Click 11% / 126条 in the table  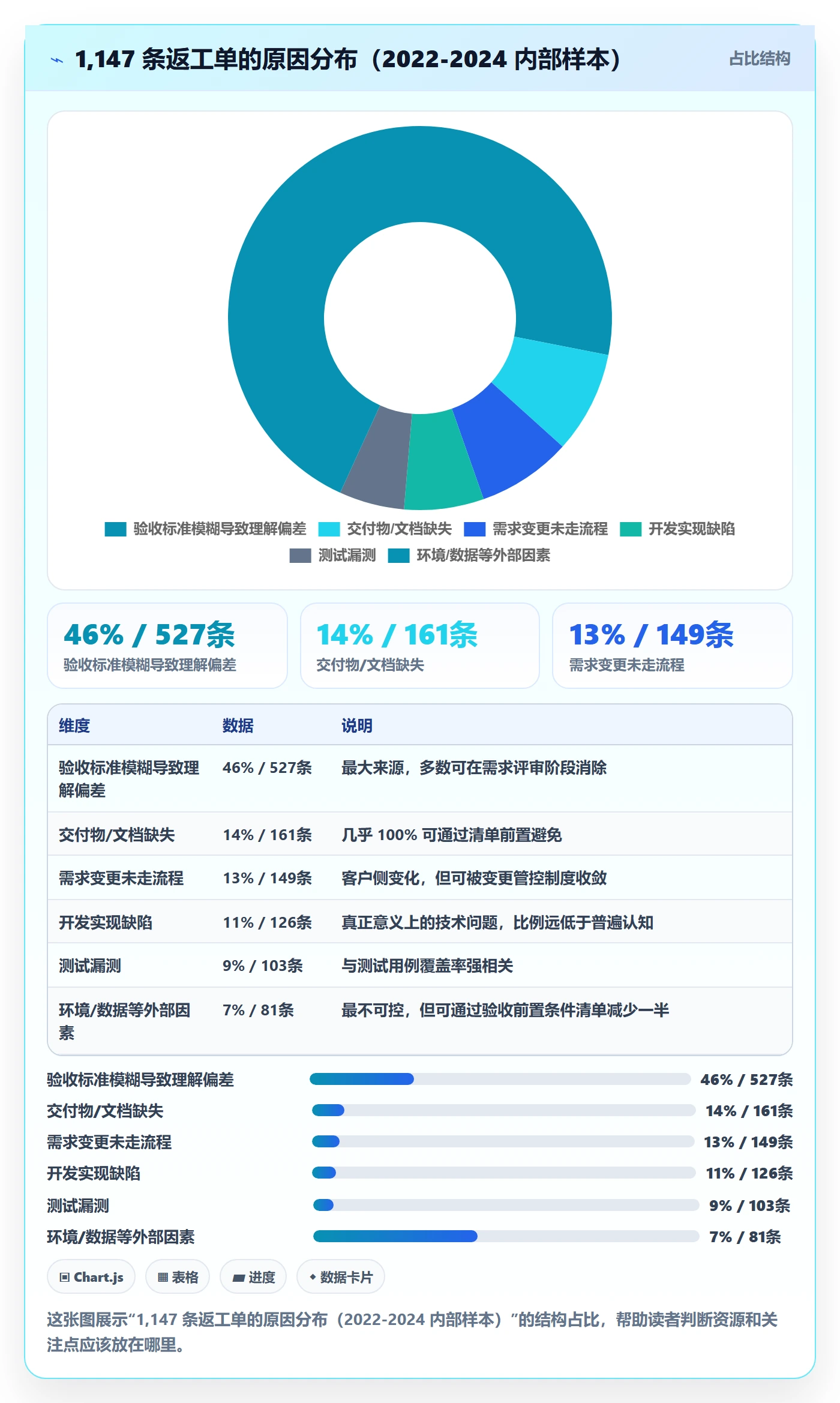[267, 922]
